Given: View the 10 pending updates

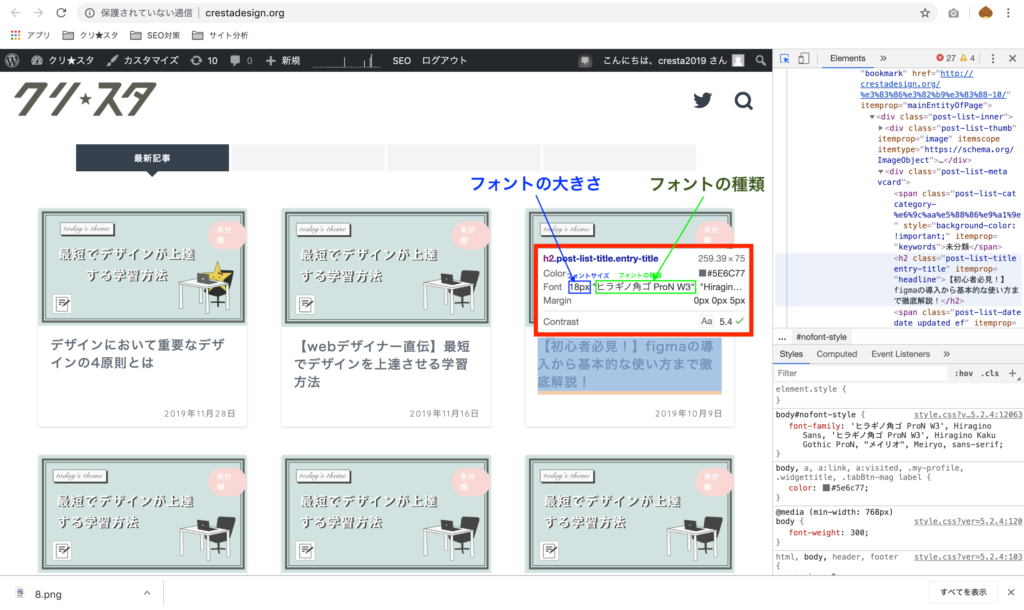Looking at the screenshot, I should [x=204, y=61].
